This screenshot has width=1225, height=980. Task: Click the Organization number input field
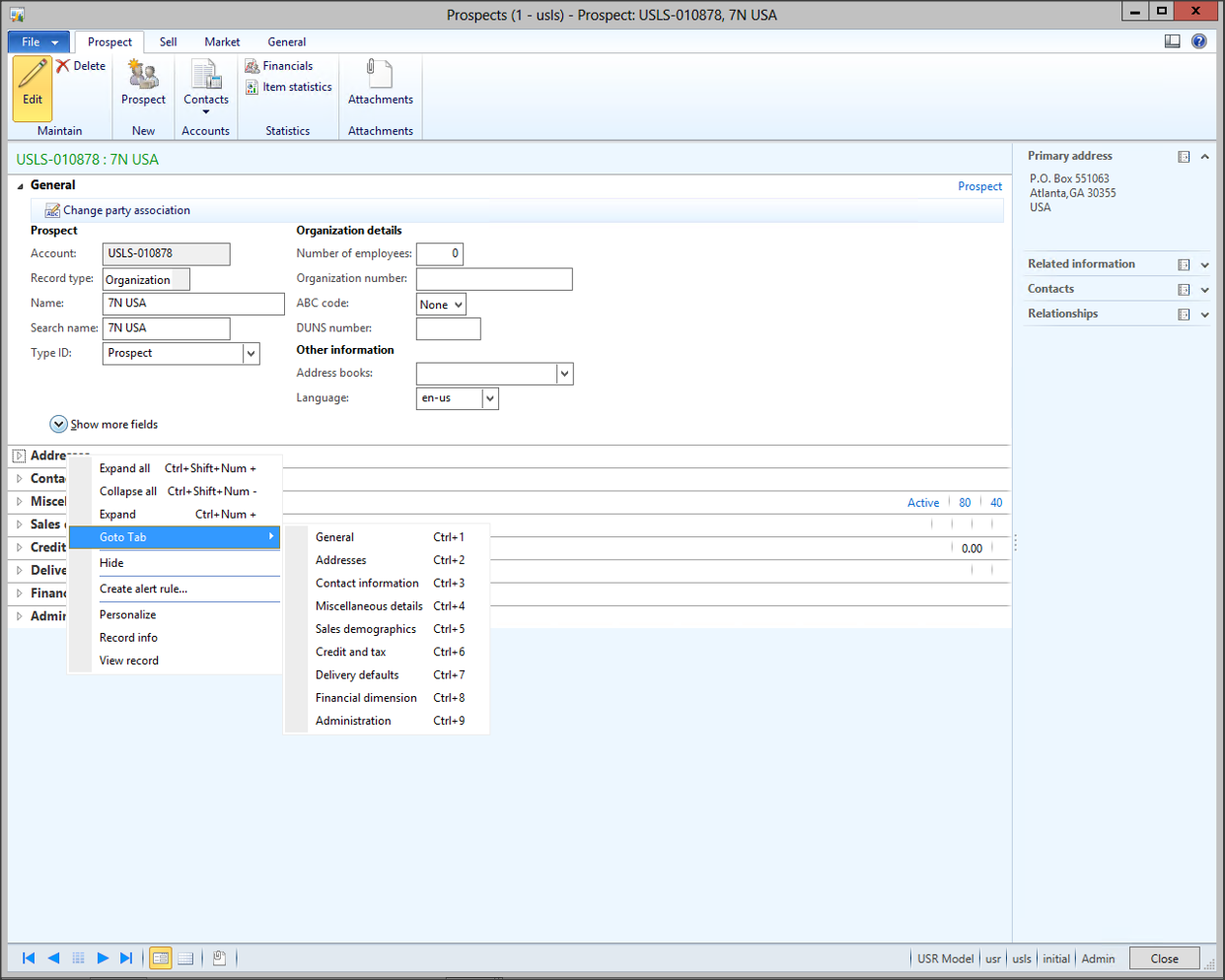pos(493,279)
